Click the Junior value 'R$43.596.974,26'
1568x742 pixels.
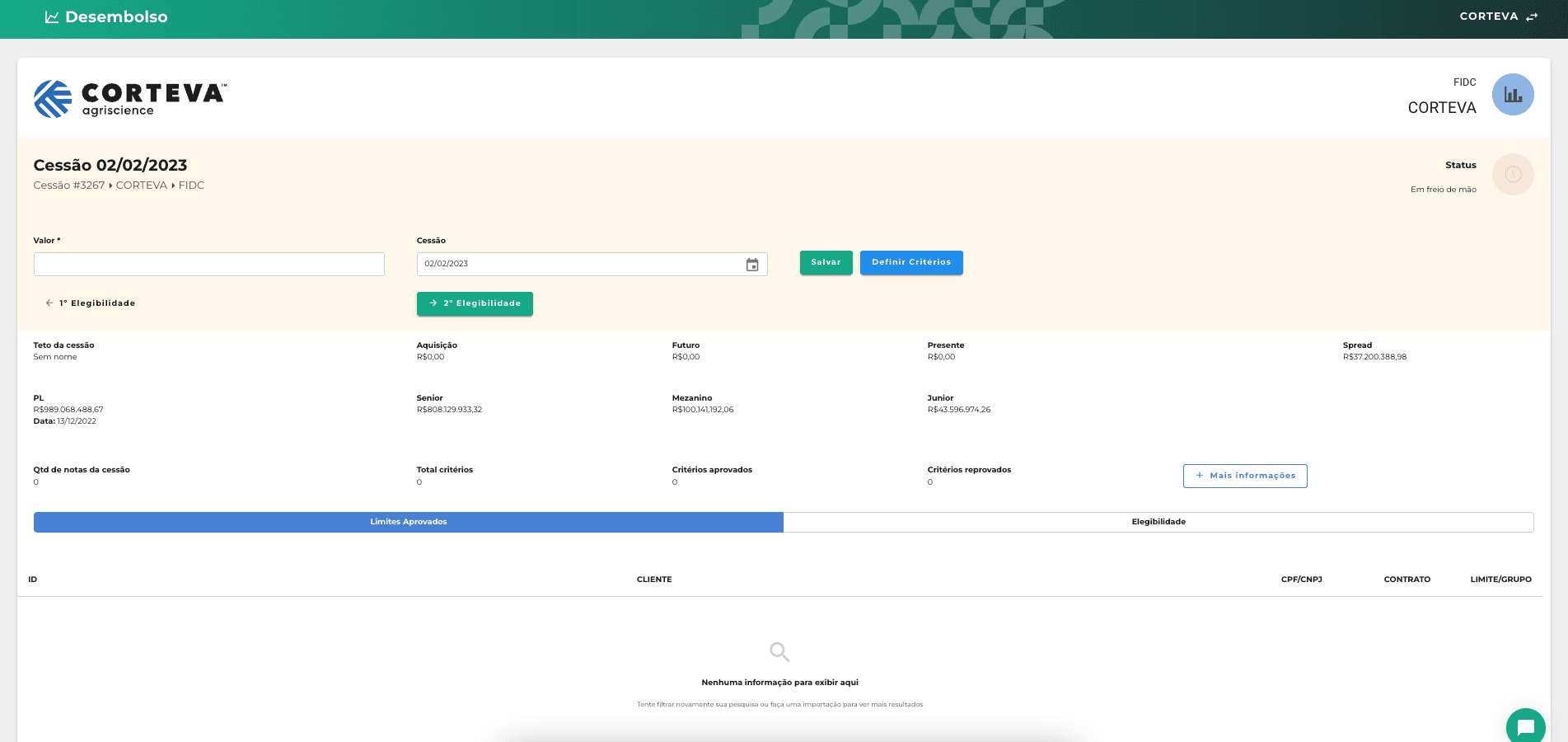(x=959, y=410)
